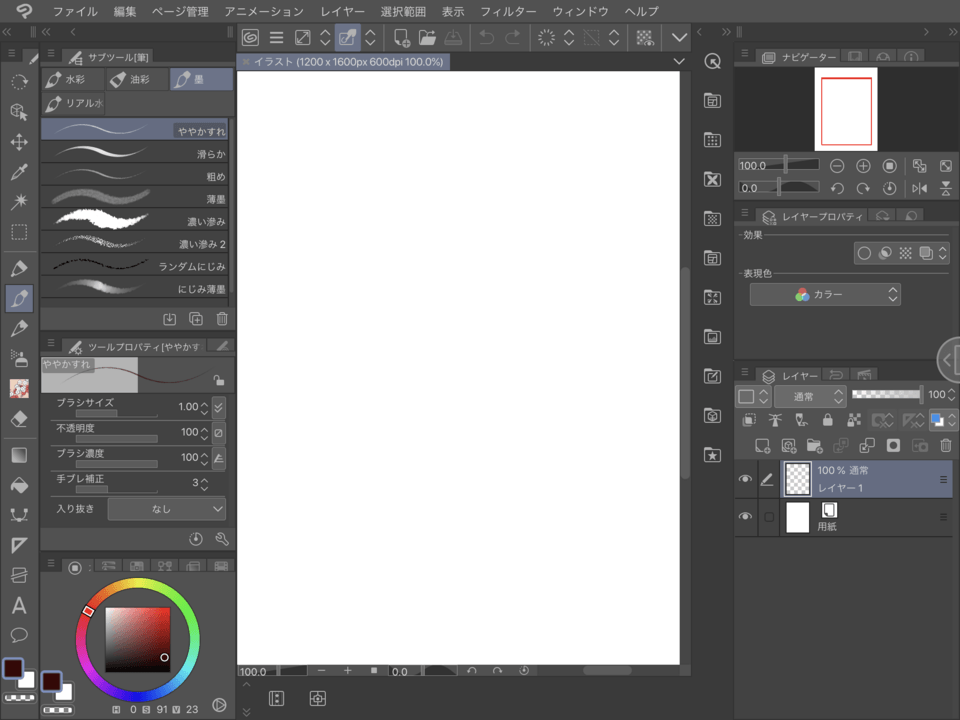Open canvas tab list dropdown arrow
The width and height of the screenshot is (960, 720).
click(679, 61)
